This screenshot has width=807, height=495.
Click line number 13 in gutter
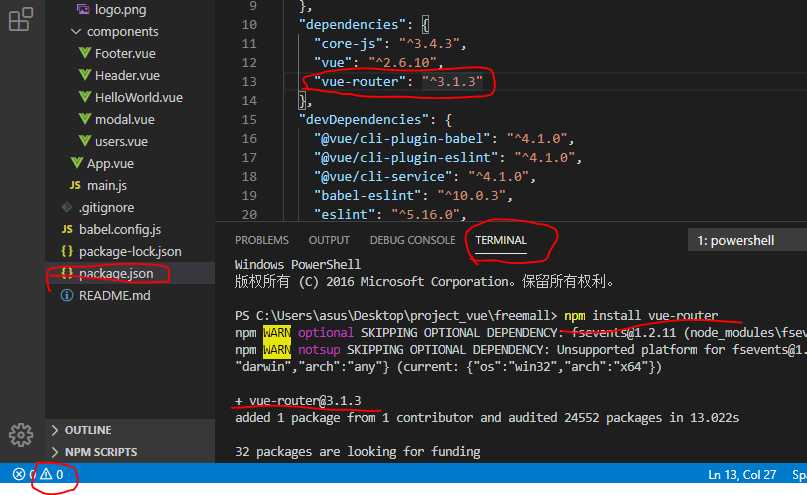249,81
